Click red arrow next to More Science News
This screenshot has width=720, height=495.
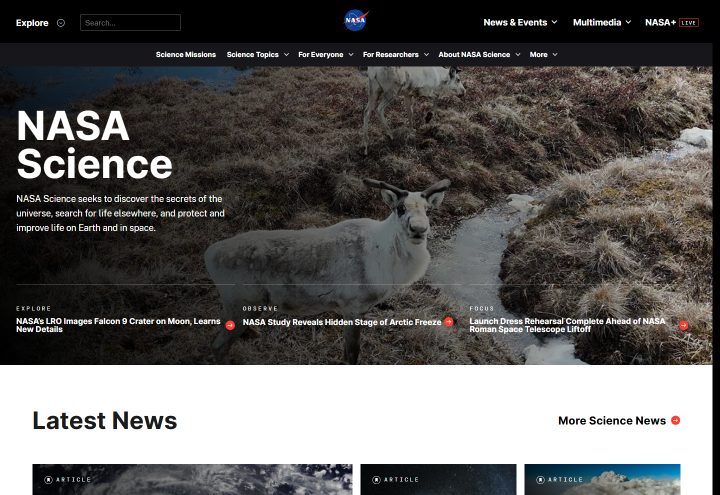pos(675,420)
